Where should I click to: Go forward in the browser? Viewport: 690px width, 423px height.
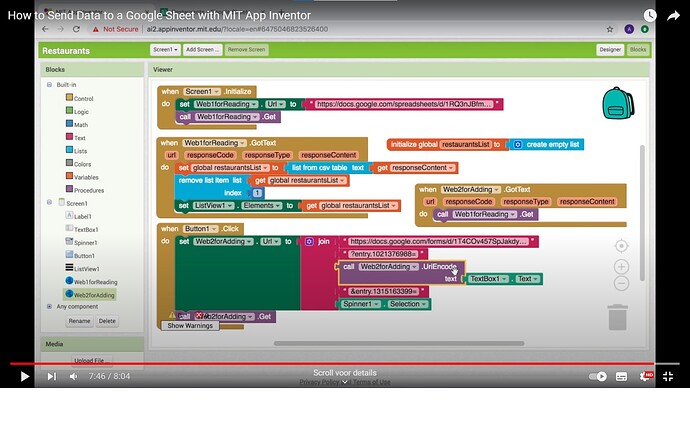(60, 29)
